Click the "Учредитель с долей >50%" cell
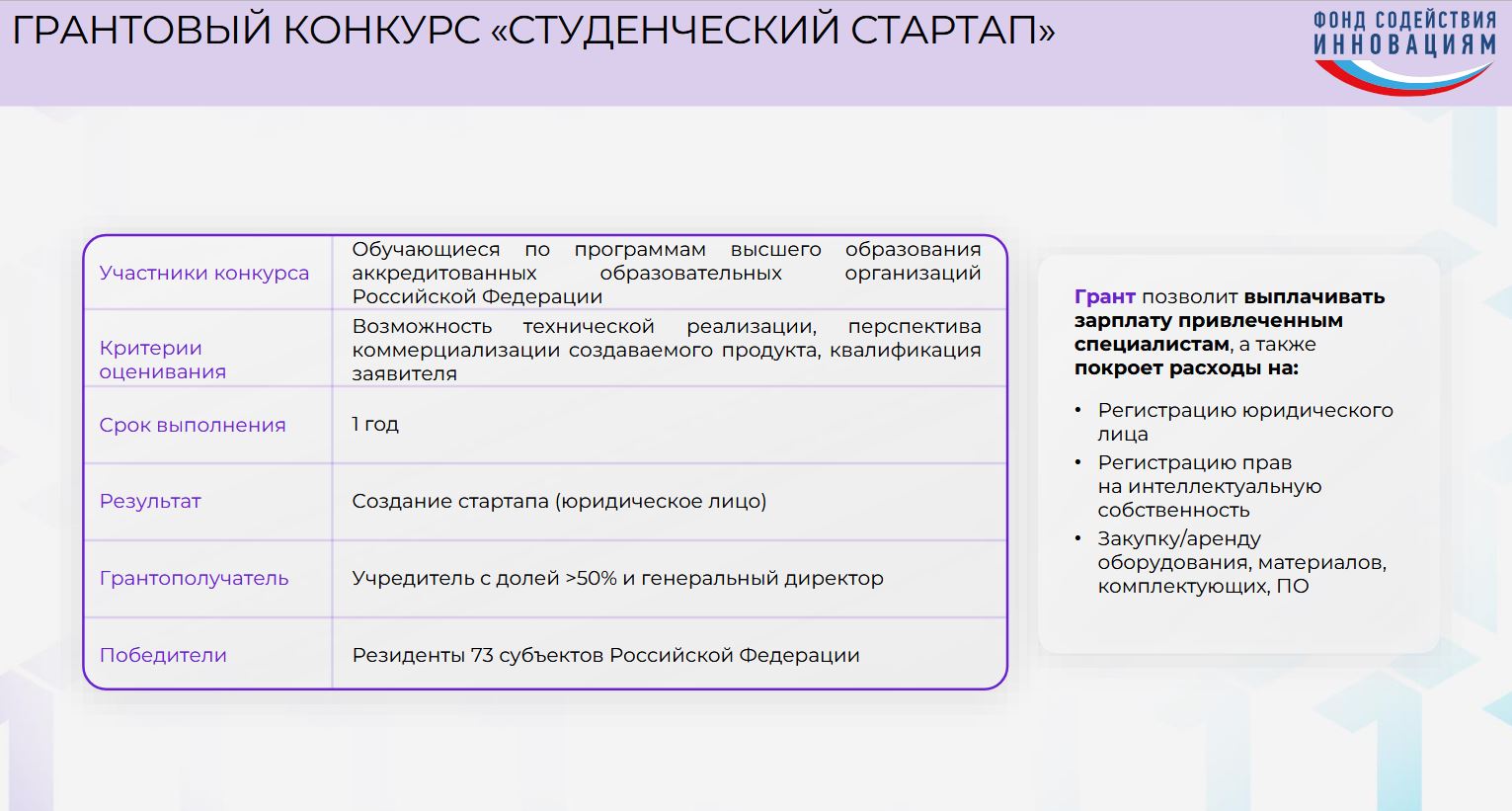This screenshot has height=811, width=1512. click(617, 578)
